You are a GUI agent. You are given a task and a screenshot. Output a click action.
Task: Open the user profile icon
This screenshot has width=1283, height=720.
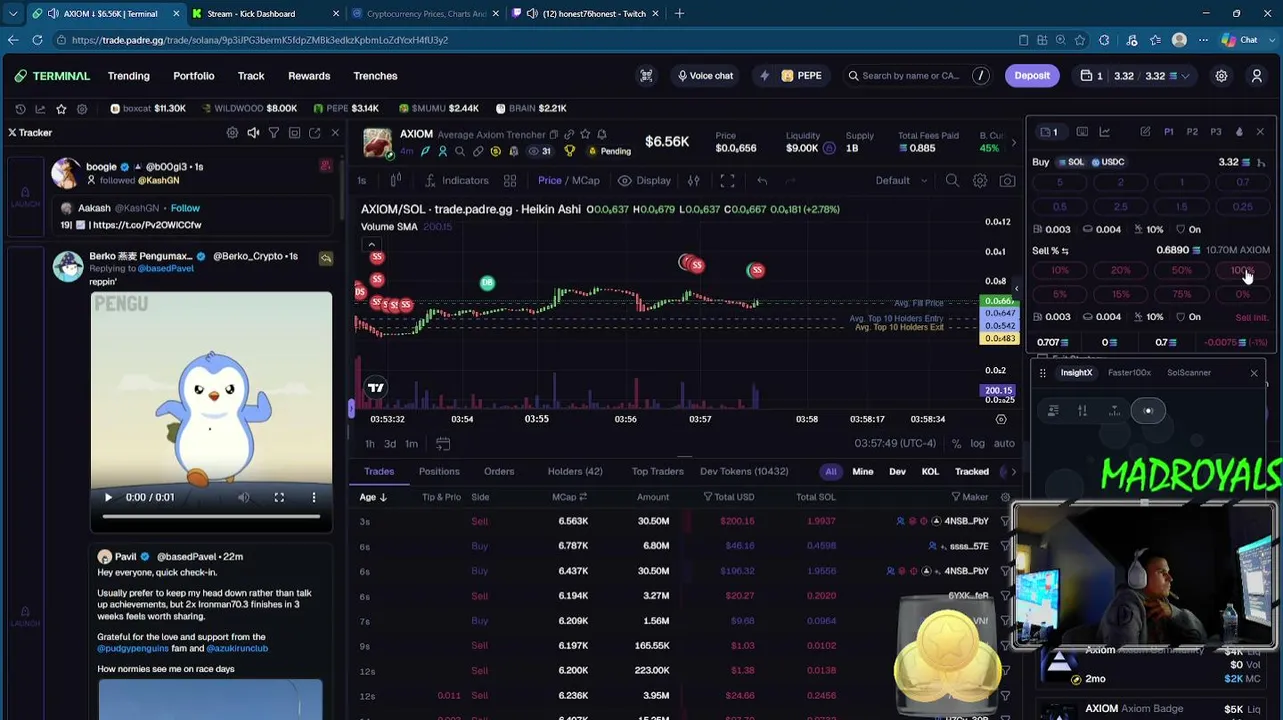point(1257,76)
